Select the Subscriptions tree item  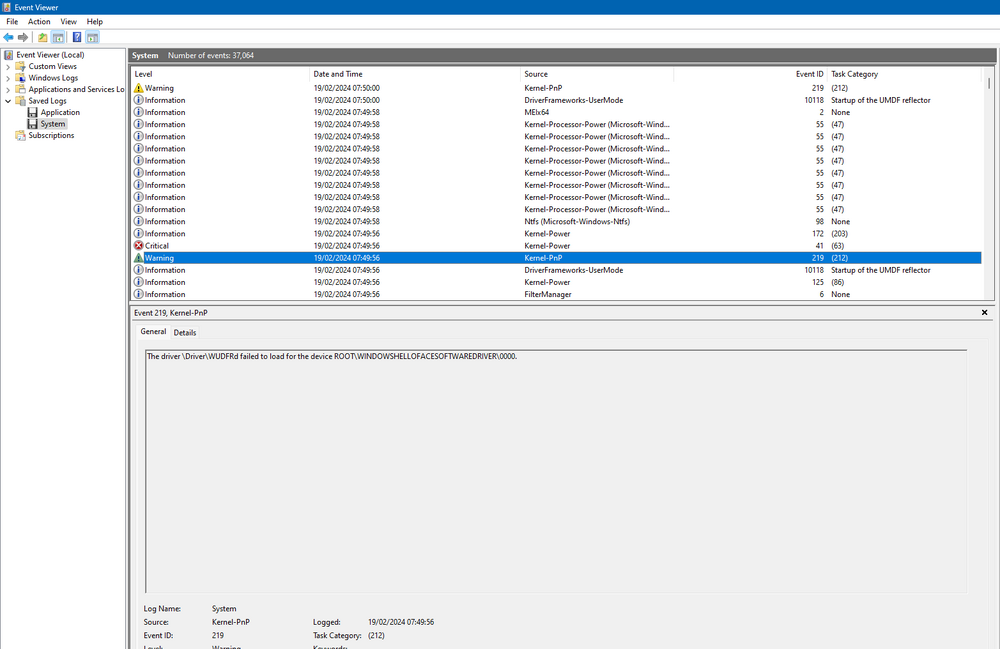tap(51, 135)
